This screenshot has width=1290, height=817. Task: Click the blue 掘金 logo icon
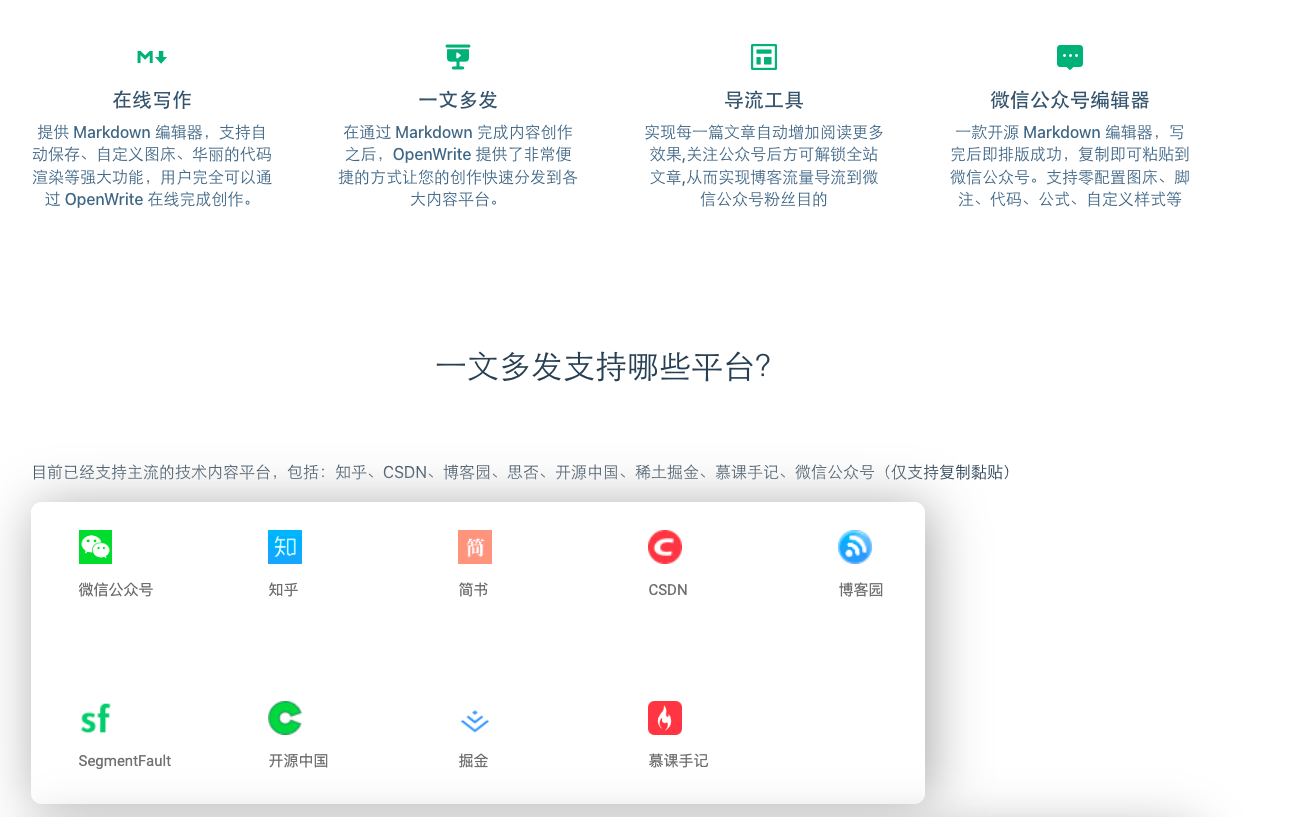click(475, 720)
